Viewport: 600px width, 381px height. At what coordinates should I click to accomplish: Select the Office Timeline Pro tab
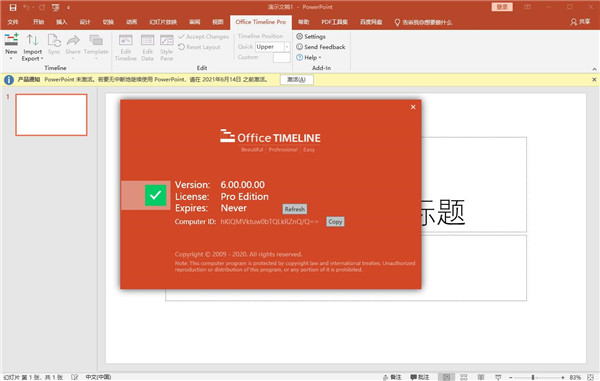point(261,22)
